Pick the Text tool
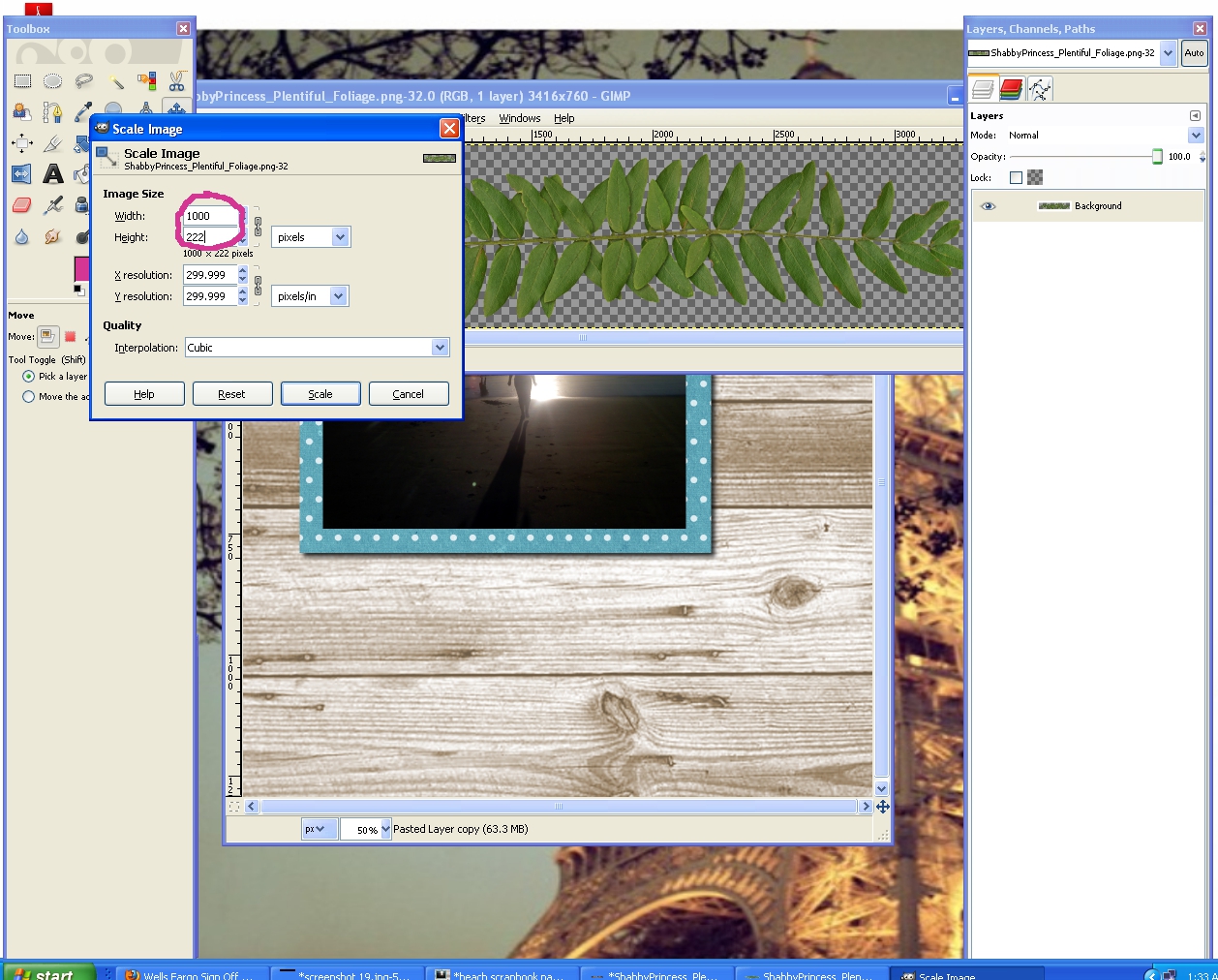 (53, 173)
